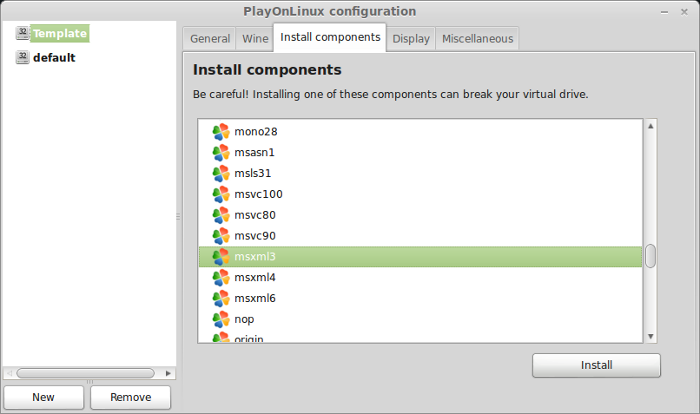Click the list scrollbar down arrow
The height and width of the screenshot is (414, 700).
650,336
